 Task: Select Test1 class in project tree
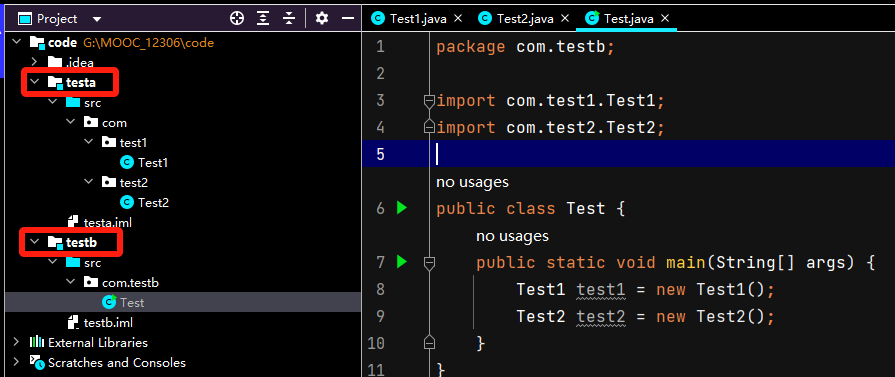(x=153, y=163)
